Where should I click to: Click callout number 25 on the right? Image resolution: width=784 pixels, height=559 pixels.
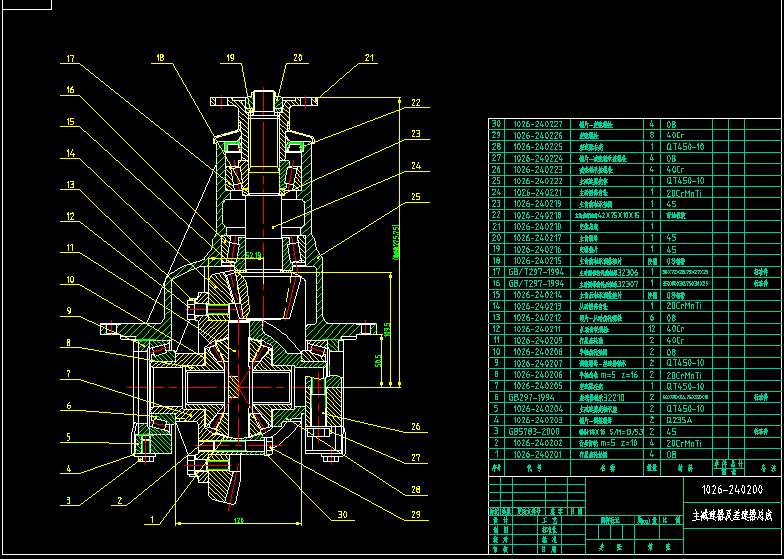[x=415, y=198]
